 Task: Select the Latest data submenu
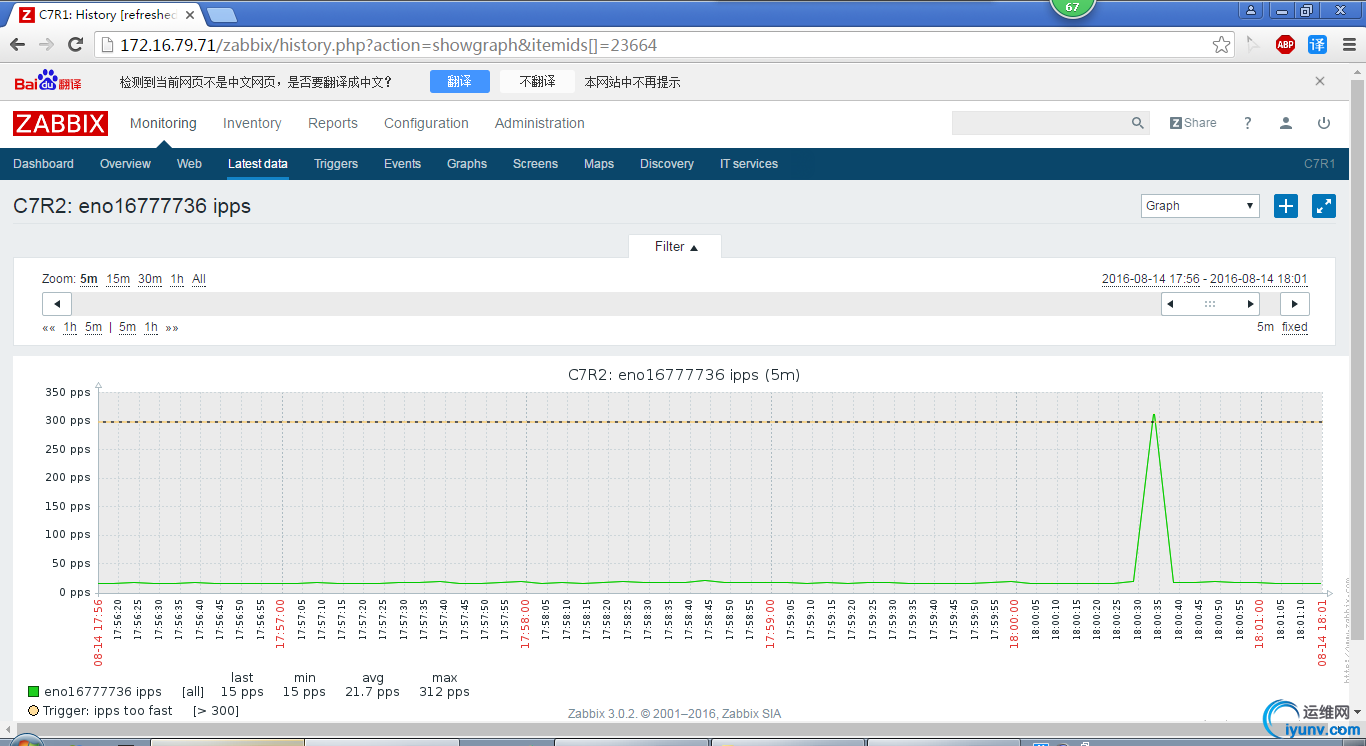258,164
